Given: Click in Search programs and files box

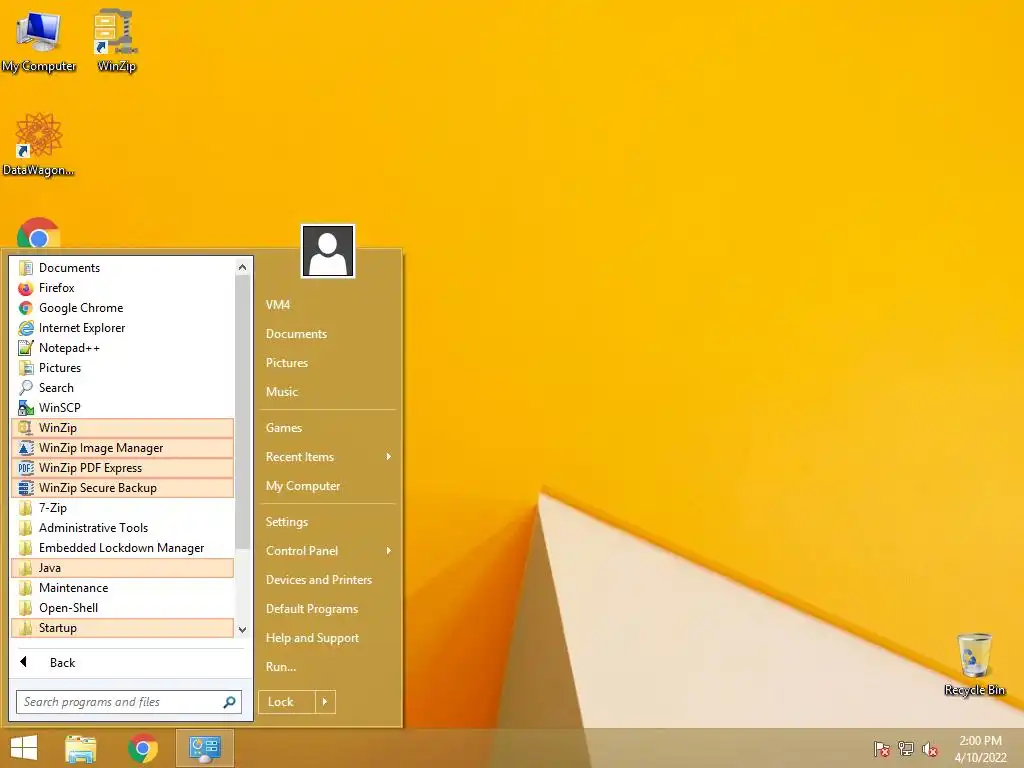Looking at the screenshot, I should (x=129, y=702).
